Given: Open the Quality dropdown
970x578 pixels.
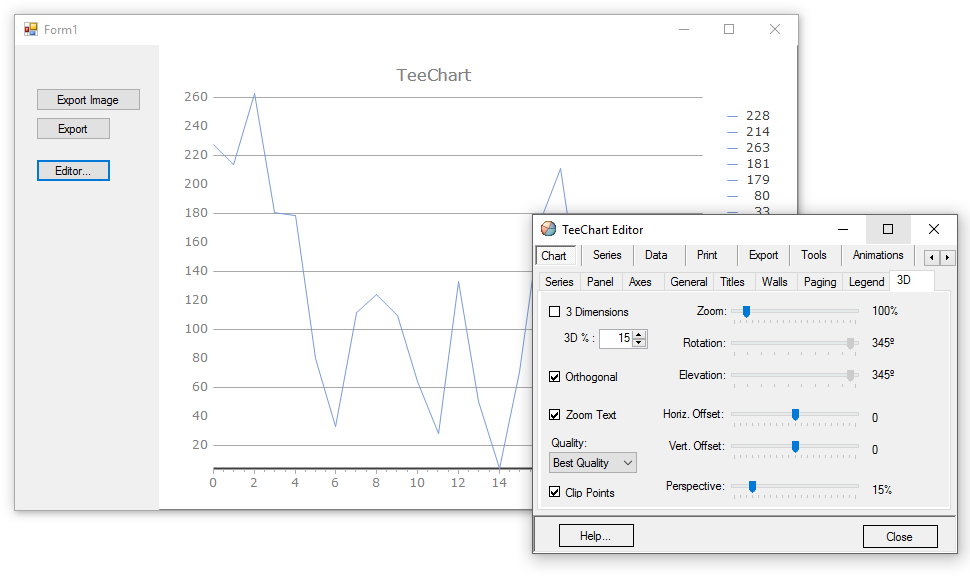Looking at the screenshot, I should 593,463.
